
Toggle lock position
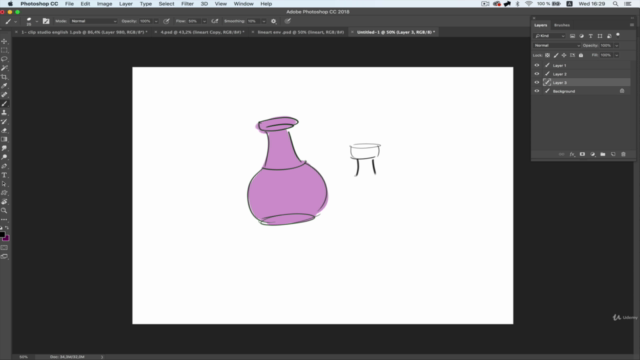pyautogui.click(x=564, y=55)
